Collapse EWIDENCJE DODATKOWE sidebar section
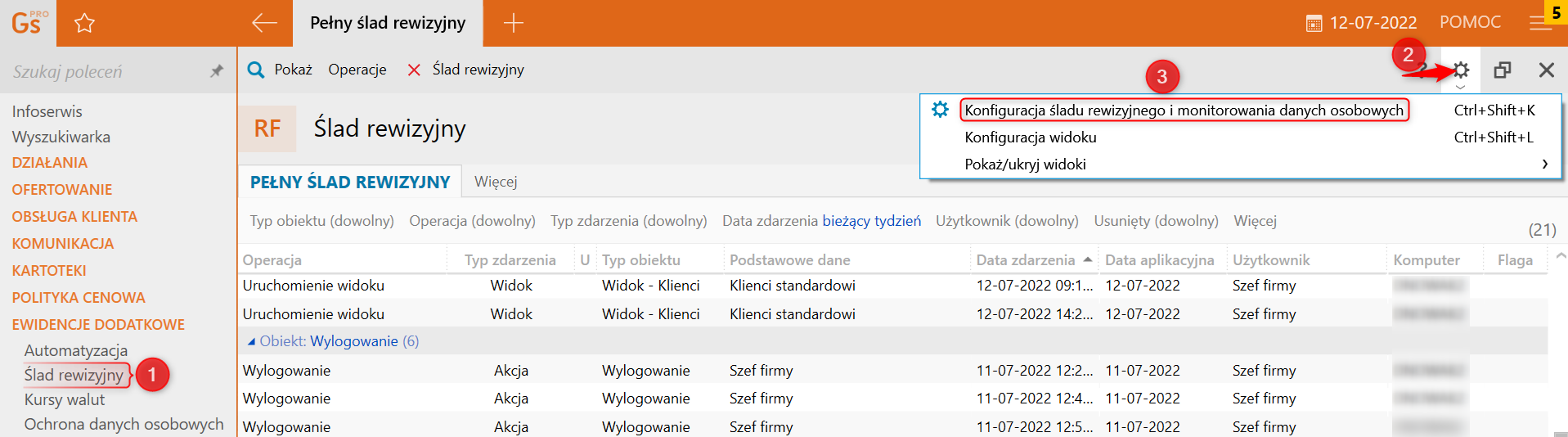 point(98,325)
